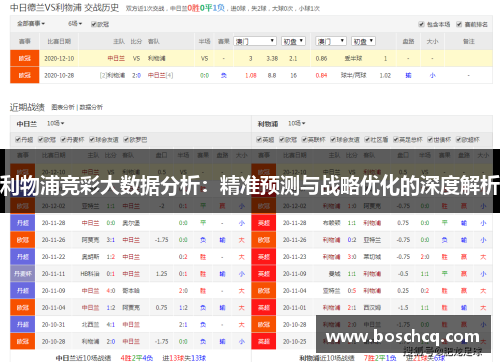Screen dimensions: 500x362
Task: Click 阿贾克 home team in 20-11-26 row
Action: [x=90, y=240]
